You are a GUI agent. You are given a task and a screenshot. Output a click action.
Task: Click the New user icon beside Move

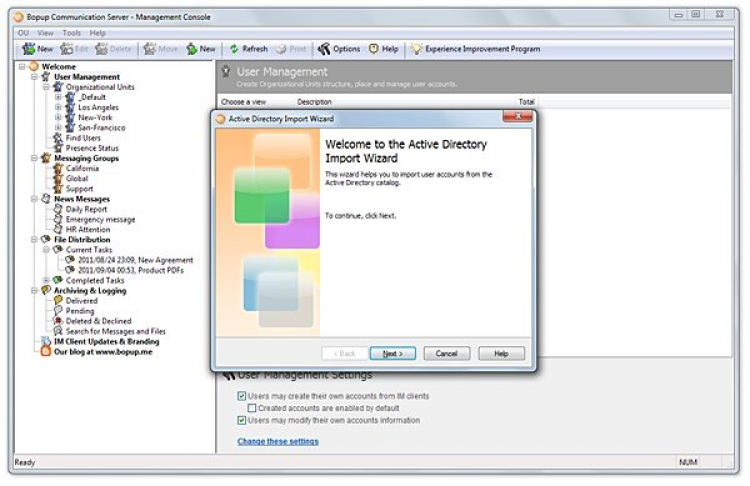pyautogui.click(x=201, y=49)
